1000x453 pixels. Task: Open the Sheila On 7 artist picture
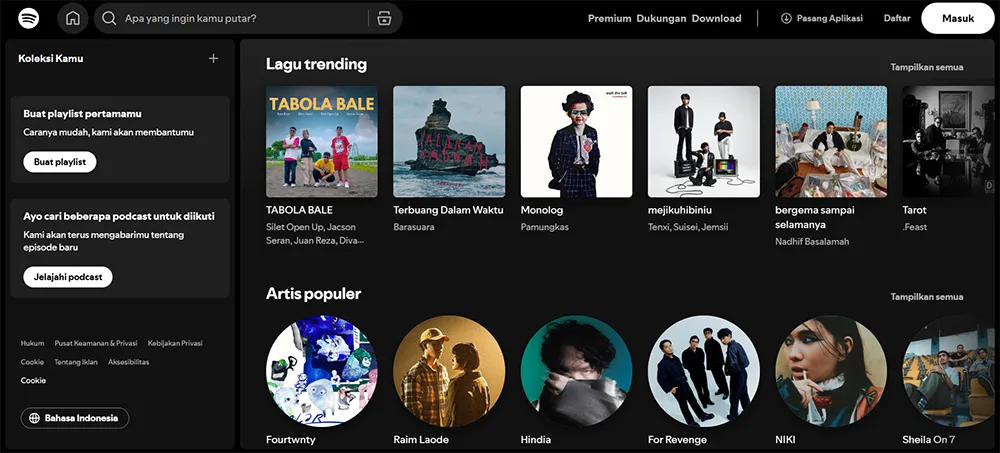949,371
